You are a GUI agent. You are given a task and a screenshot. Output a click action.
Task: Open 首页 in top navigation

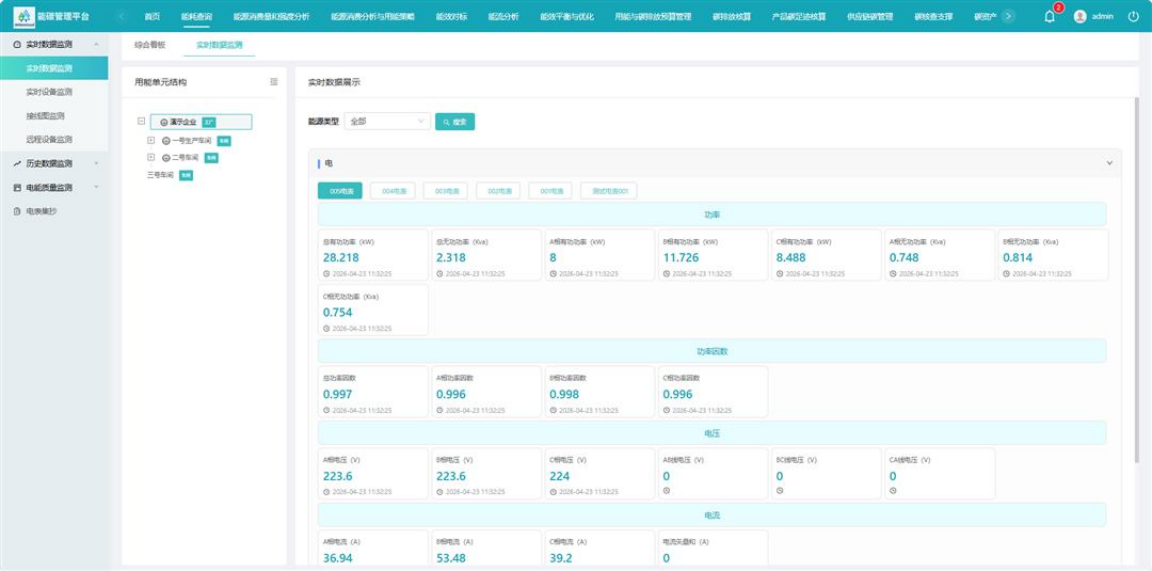tap(152, 16)
